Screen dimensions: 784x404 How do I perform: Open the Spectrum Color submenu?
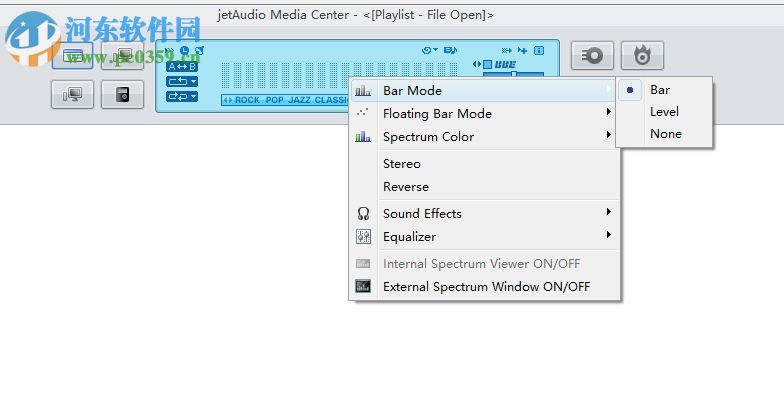[x=484, y=136]
